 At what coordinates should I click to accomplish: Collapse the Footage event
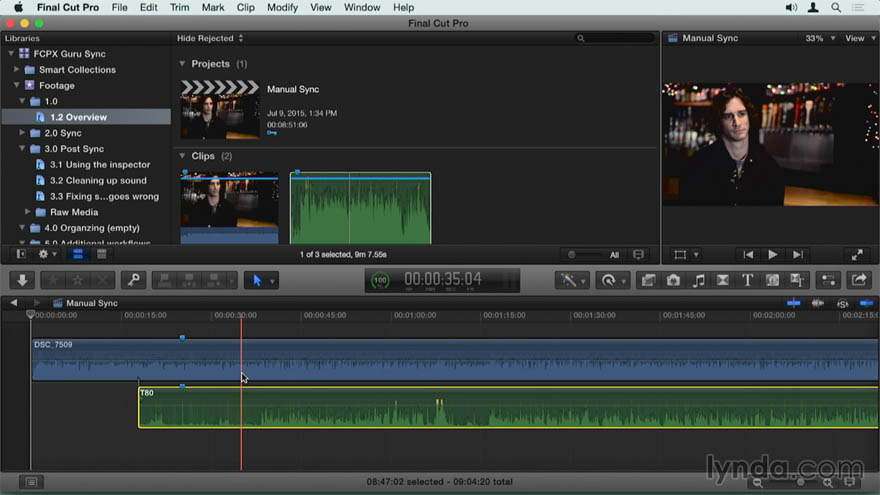coord(16,85)
